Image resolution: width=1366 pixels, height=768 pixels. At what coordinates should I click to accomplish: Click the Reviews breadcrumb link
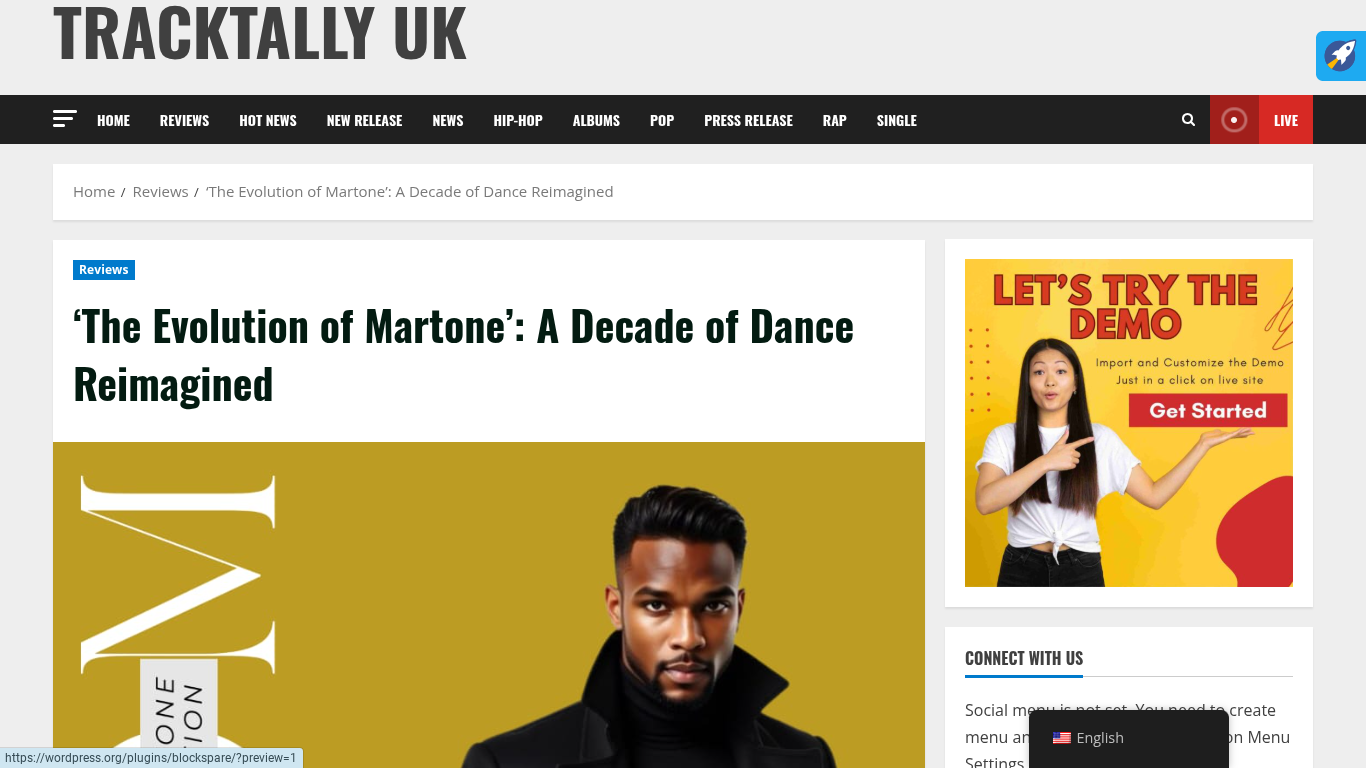[160, 192]
